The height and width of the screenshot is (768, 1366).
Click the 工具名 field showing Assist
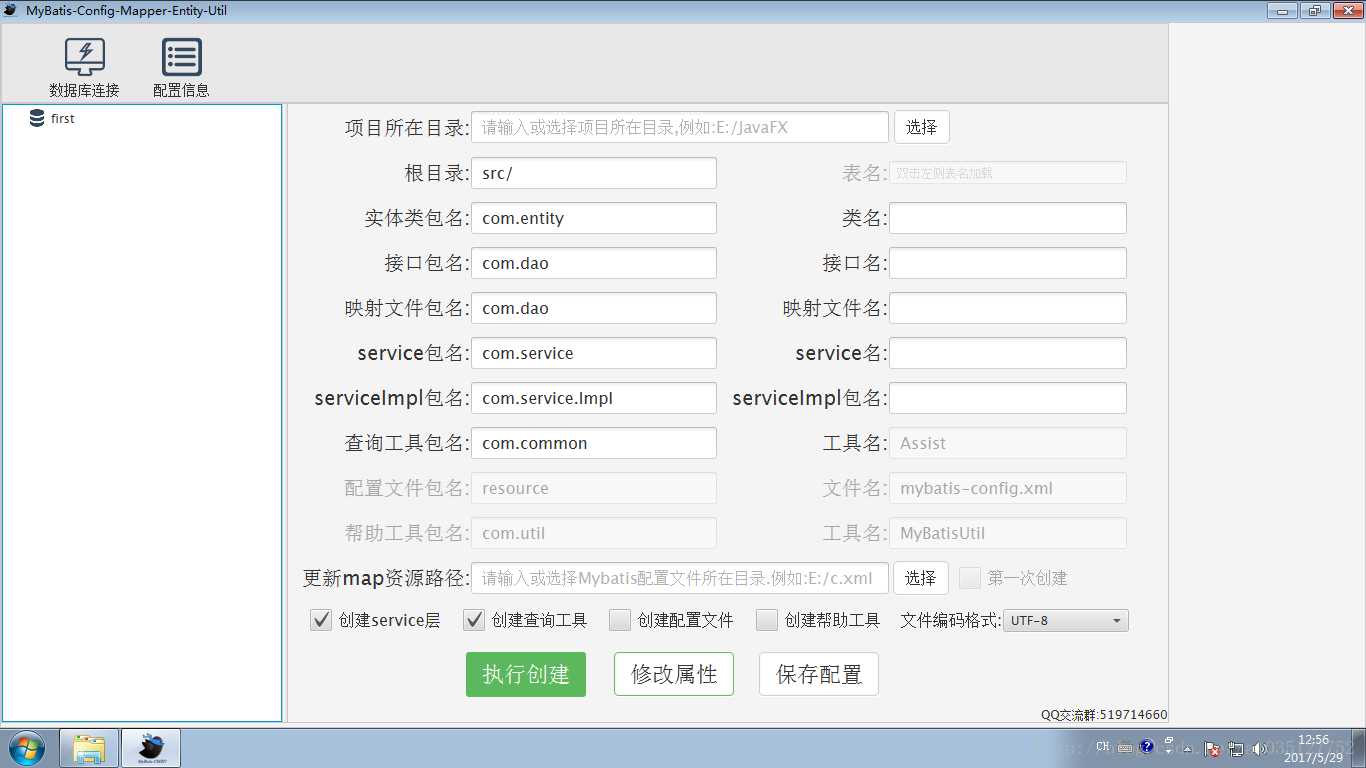[1008, 443]
